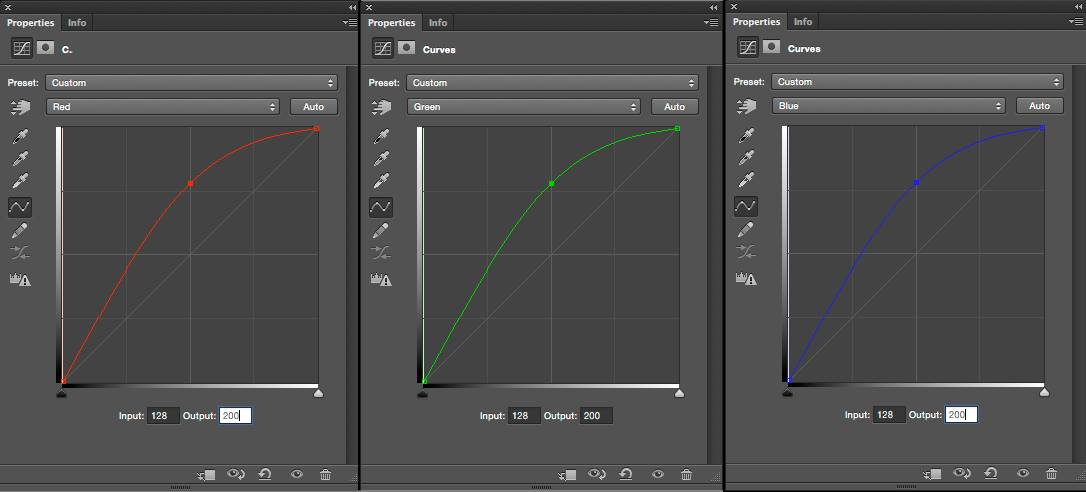Open the panel flyout menu in the Red panel

point(350,23)
